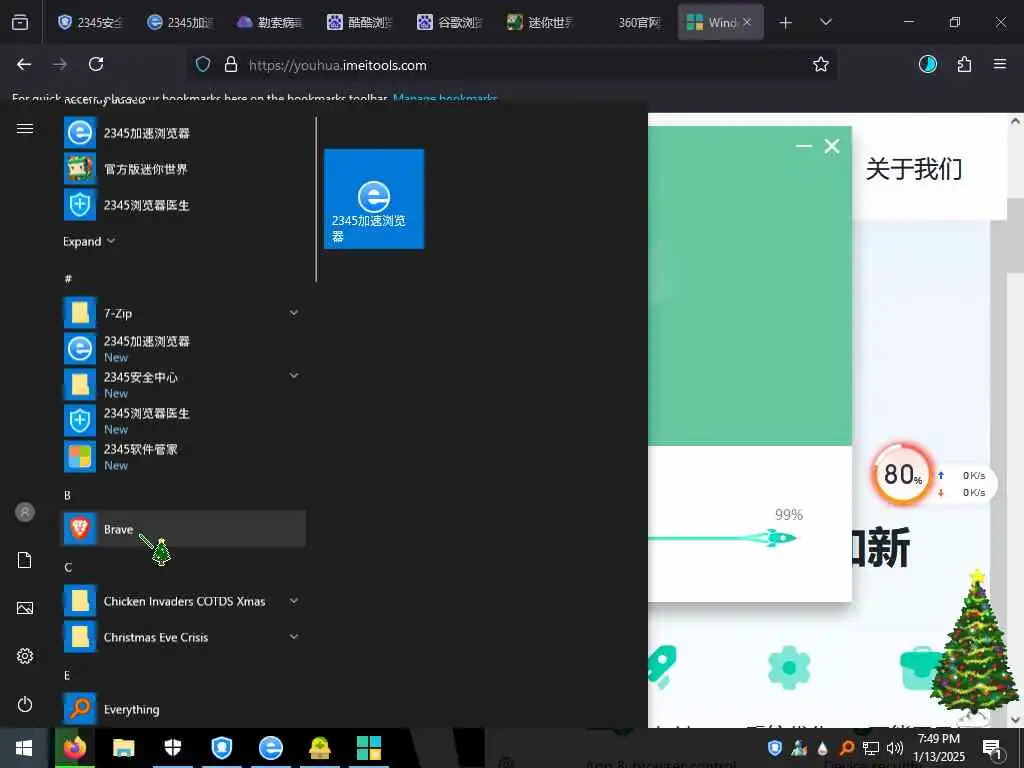Open the pinned 2345加速浏览器 tile
The height and width of the screenshot is (768, 1024).
click(x=374, y=199)
